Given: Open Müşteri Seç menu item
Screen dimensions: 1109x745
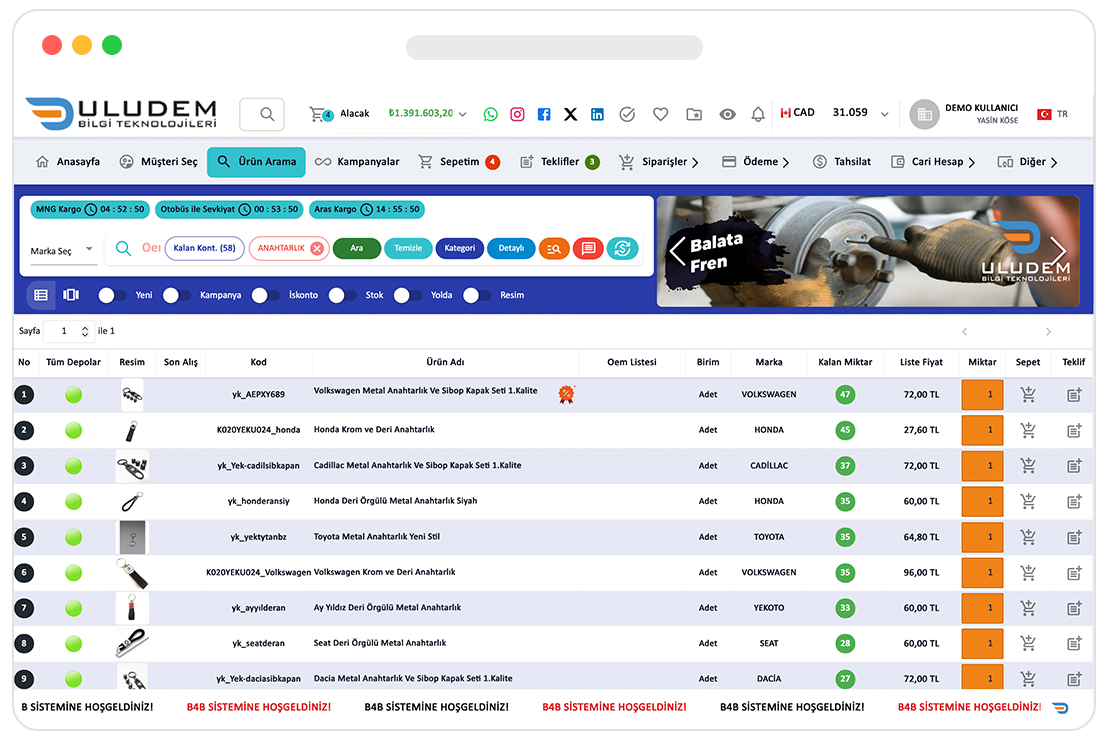Looking at the screenshot, I should [x=158, y=162].
